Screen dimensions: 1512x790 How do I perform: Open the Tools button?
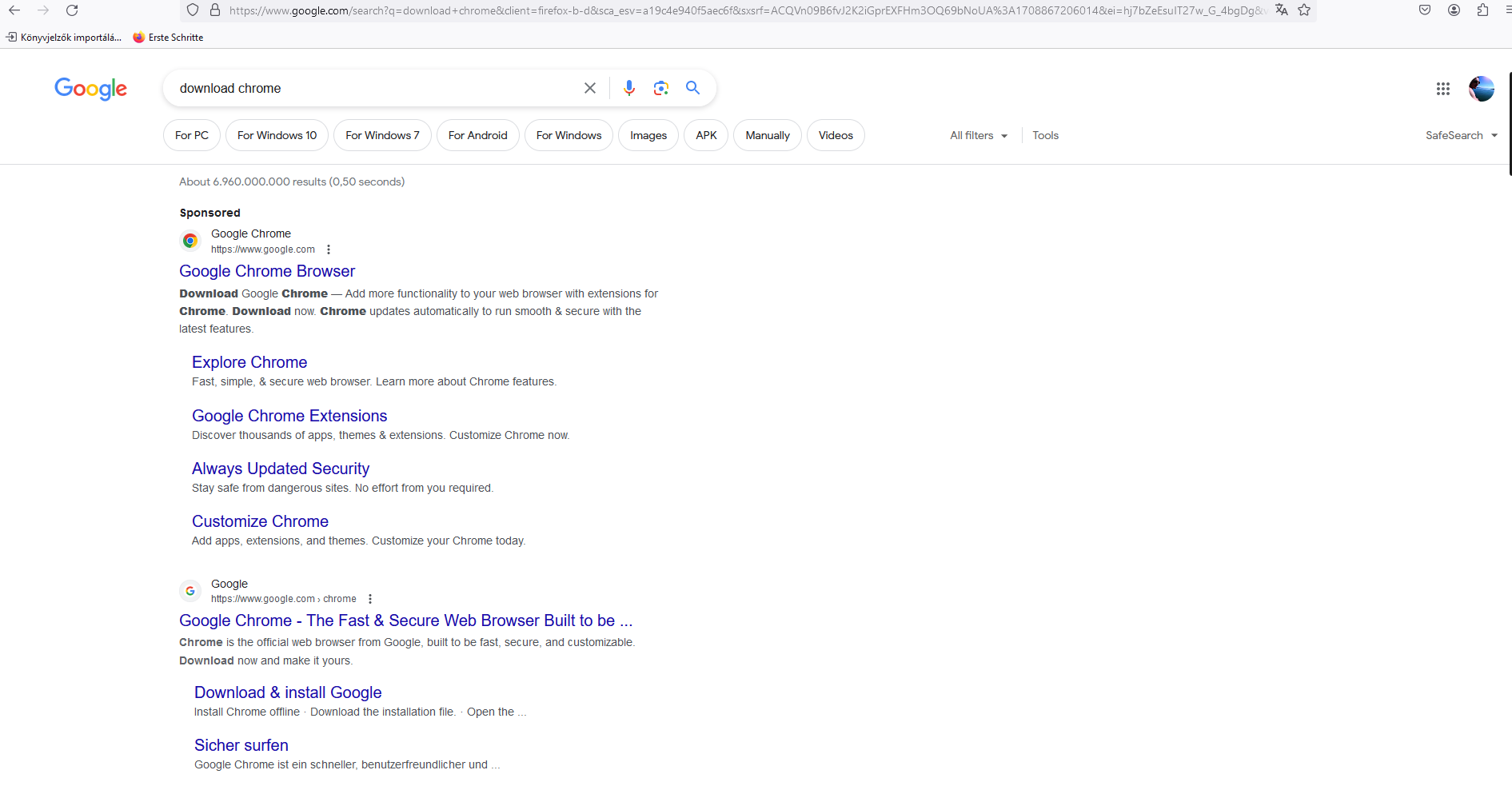pos(1045,135)
